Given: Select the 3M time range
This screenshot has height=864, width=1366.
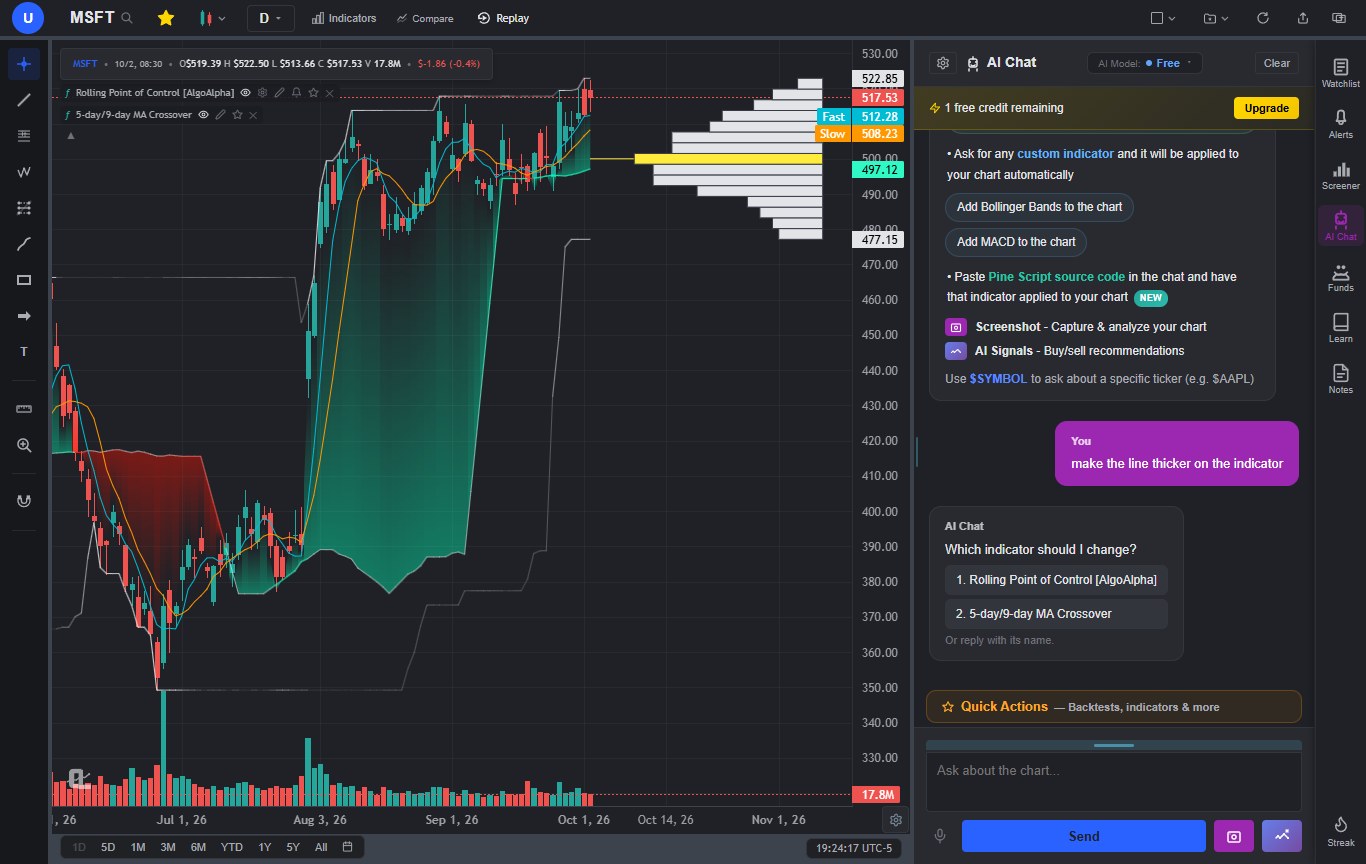Looking at the screenshot, I should (x=168, y=847).
